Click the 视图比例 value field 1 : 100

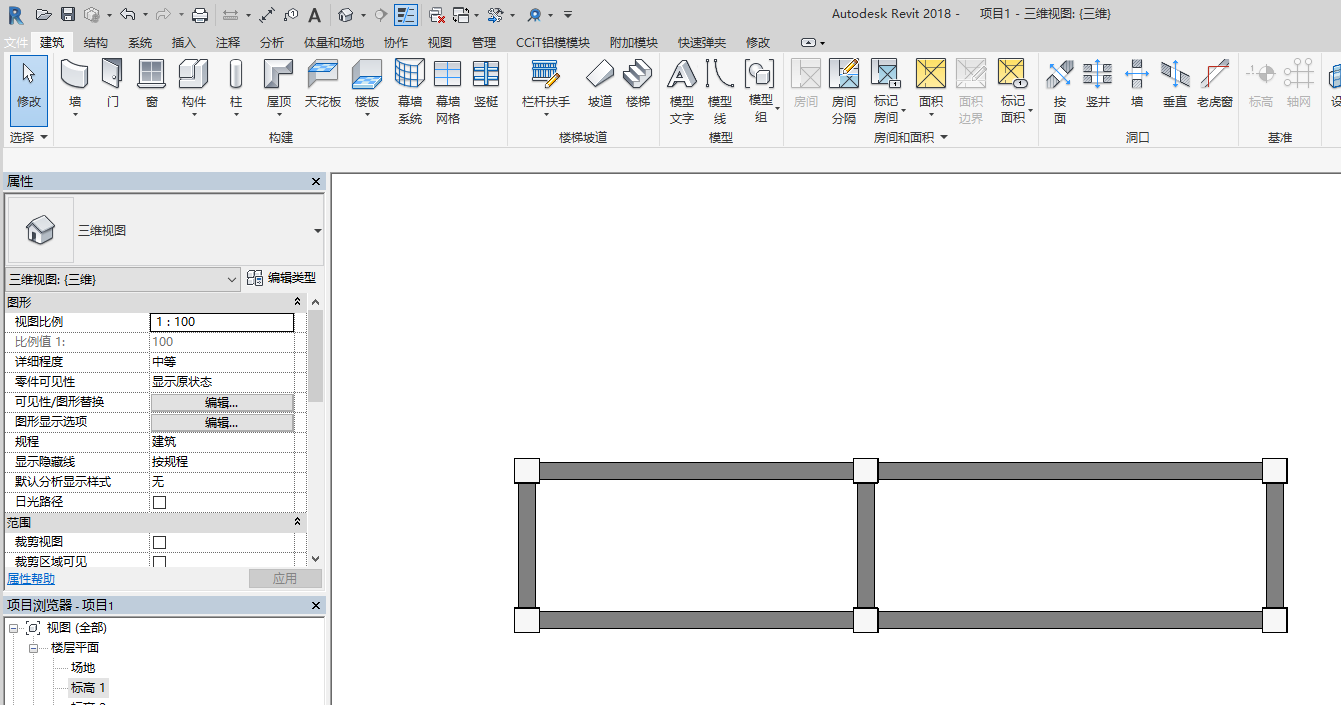tap(222, 322)
